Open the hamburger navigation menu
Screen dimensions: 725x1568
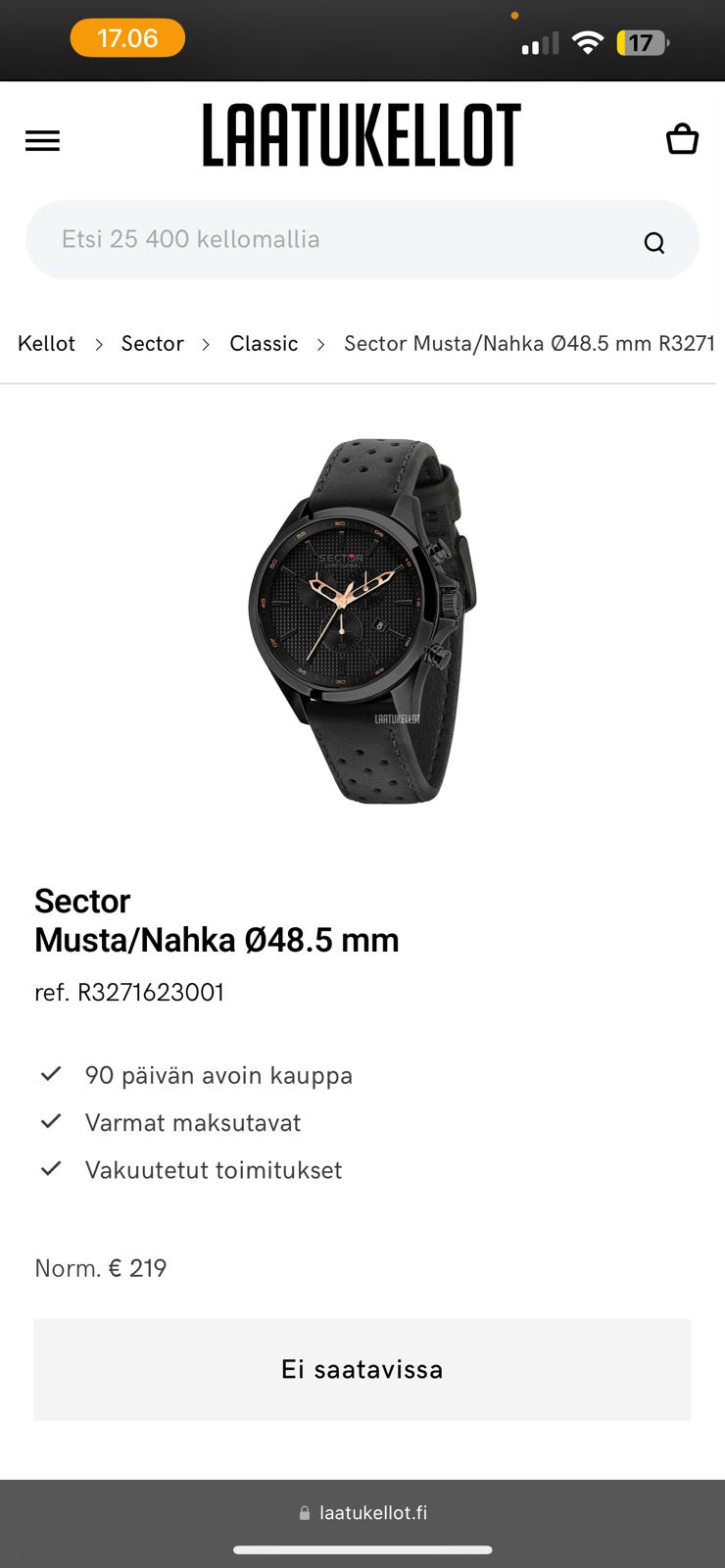pos(42,141)
